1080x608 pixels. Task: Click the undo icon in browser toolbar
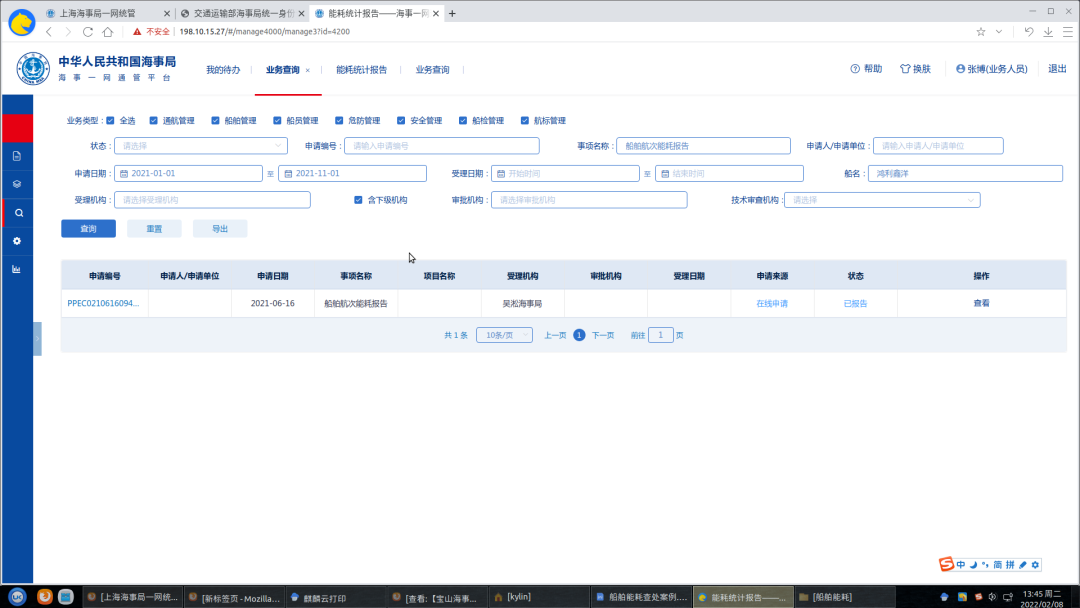(x=1028, y=32)
